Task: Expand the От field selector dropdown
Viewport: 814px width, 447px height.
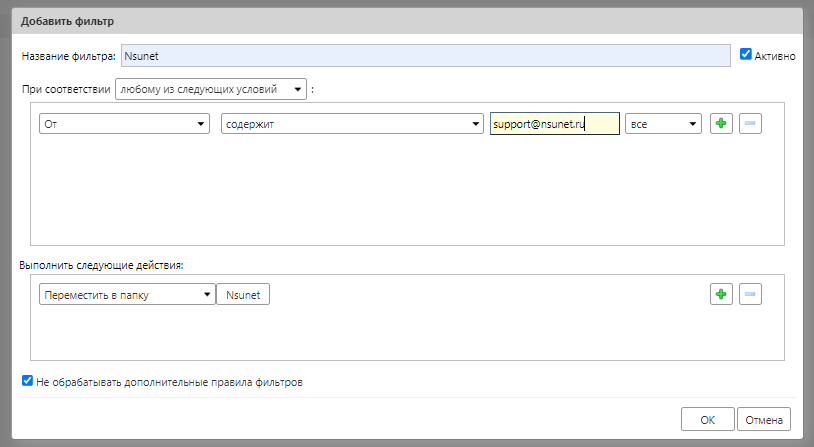Action: tap(124, 124)
